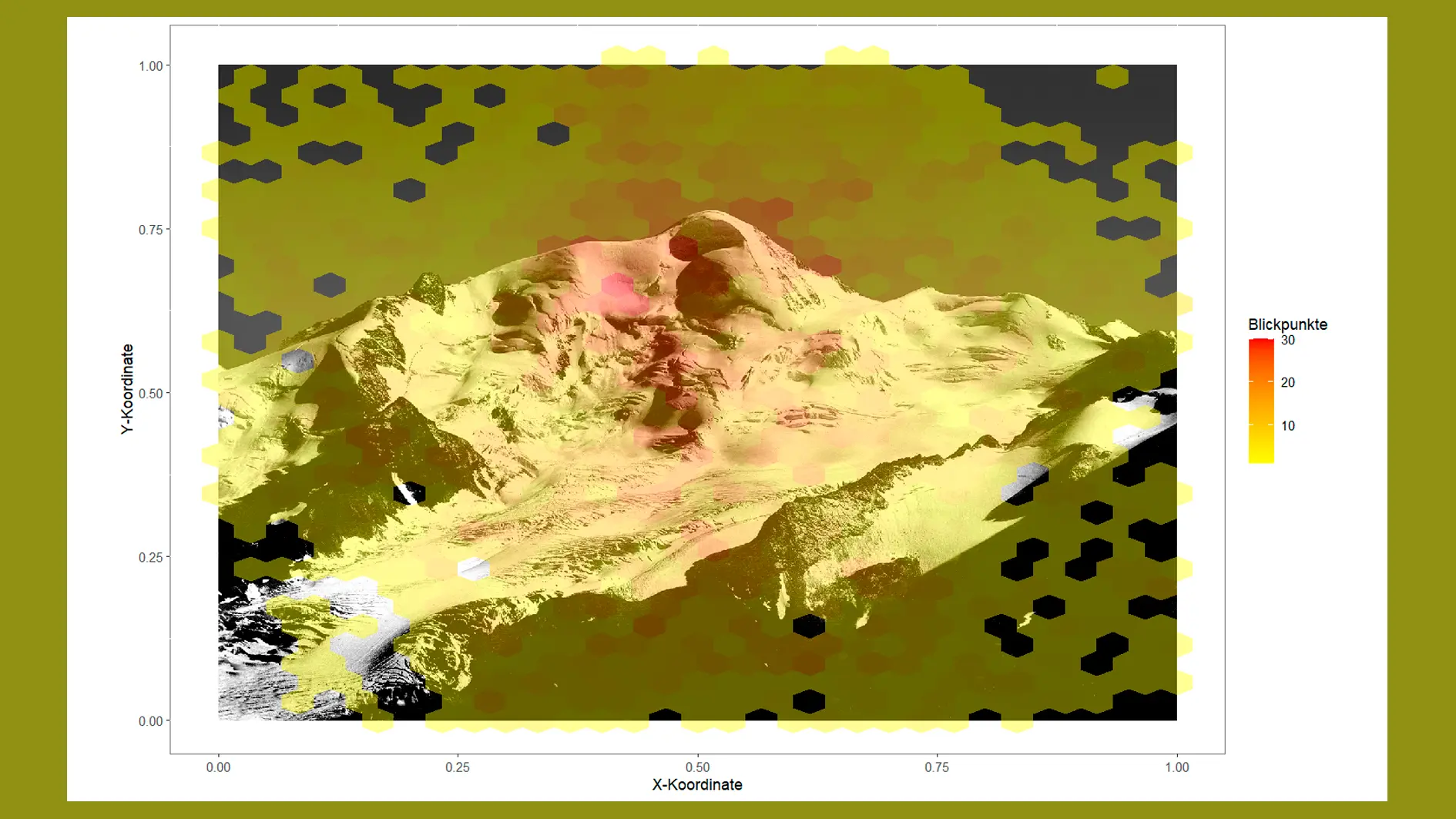Click the 0.50 tick label on the x-axis

click(697, 767)
